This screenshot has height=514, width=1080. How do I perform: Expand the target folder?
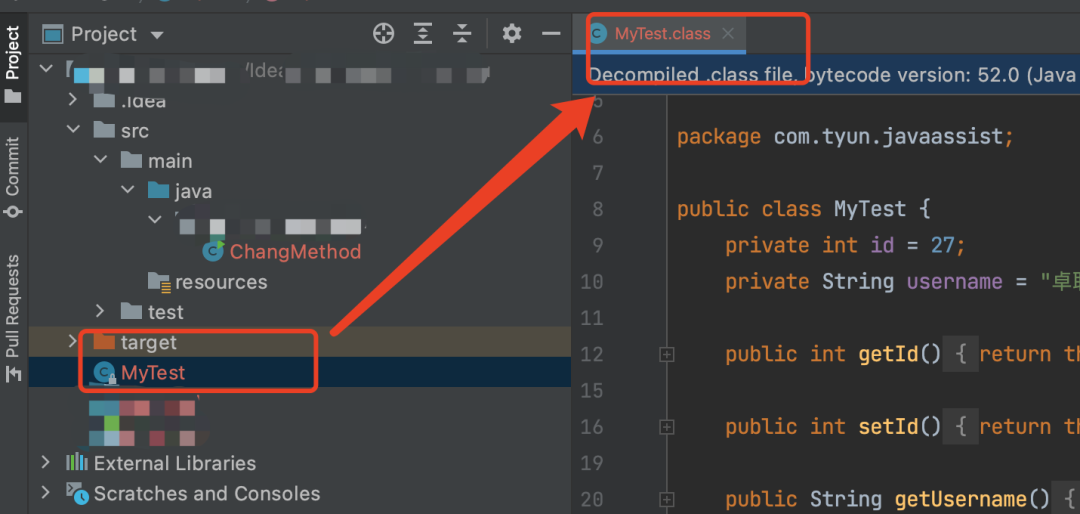coord(73,342)
